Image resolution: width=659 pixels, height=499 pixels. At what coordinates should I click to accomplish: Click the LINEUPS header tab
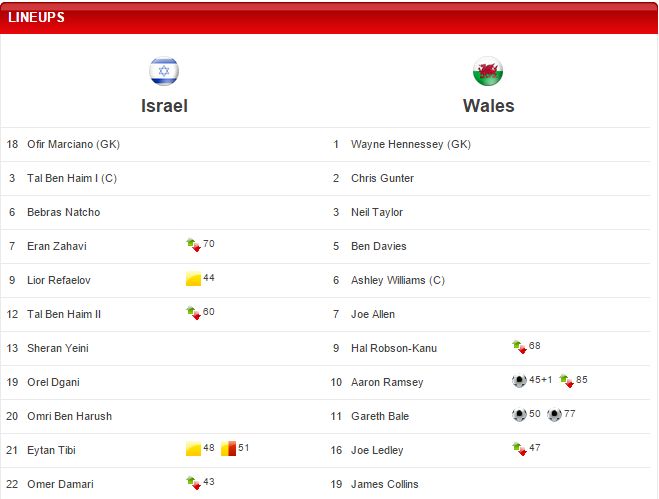36,17
